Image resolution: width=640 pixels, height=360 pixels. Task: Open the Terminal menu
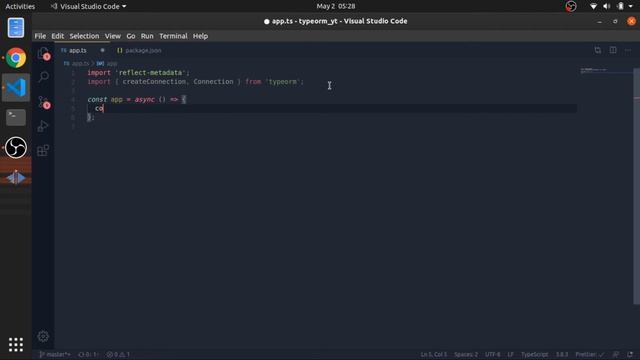tap(173, 36)
